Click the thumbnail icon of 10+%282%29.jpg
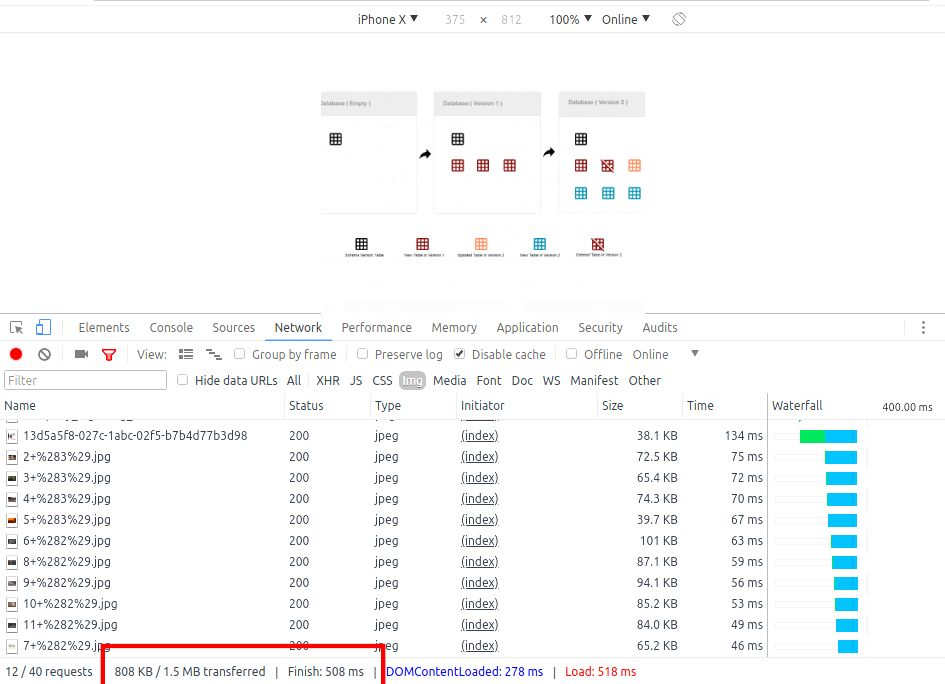 click(12, 604)
